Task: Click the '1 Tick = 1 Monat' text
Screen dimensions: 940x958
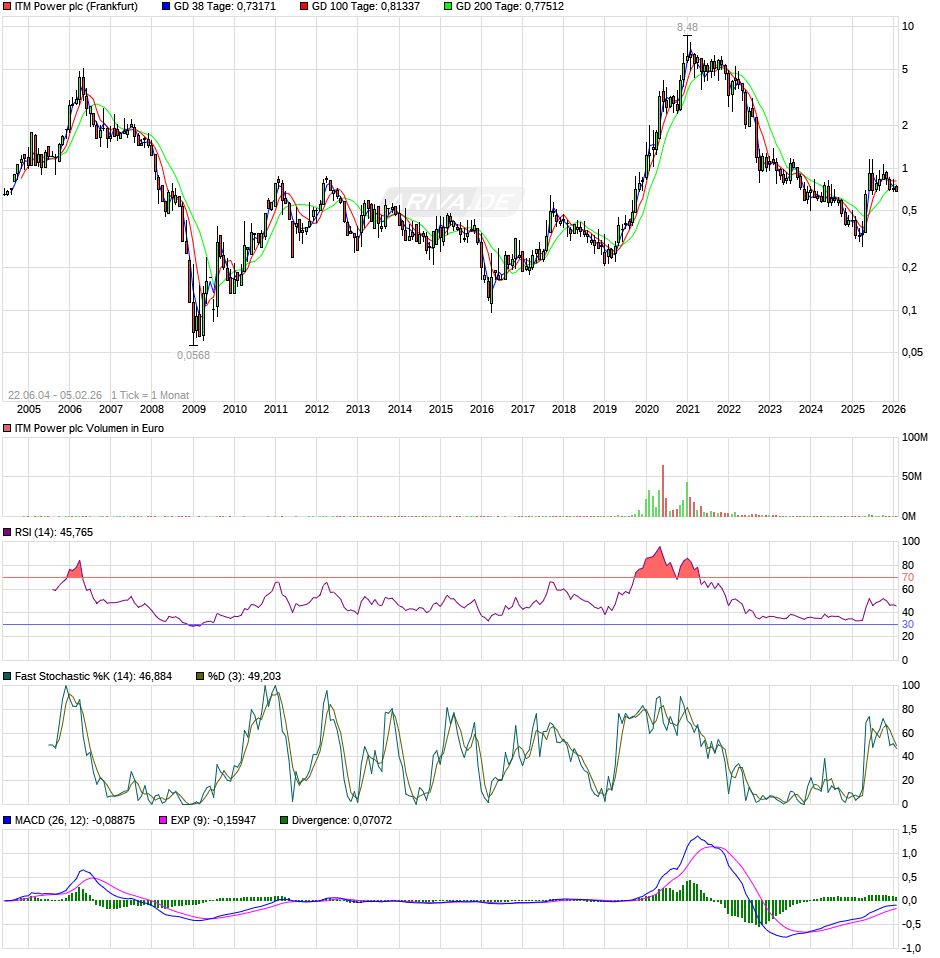Action: click(150, 395)
